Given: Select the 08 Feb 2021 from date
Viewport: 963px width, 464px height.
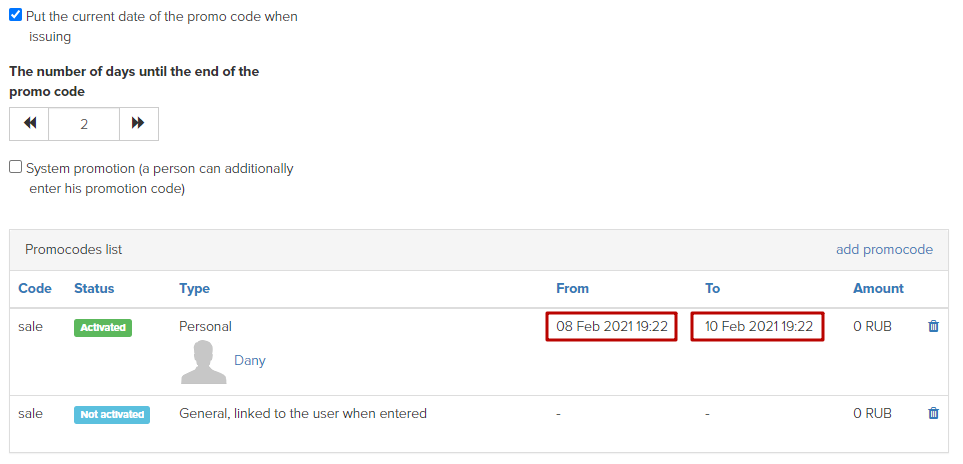Looking at the screenshot, I should pyautogui.click(x=612, y=327).
